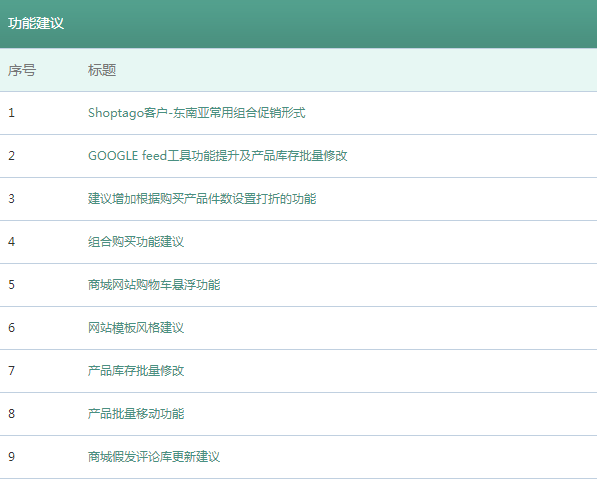Viewport: 597px width, 481px height.
Task: Click the 序号 column header
Action: pyautogui.click(x=22, y=70)
